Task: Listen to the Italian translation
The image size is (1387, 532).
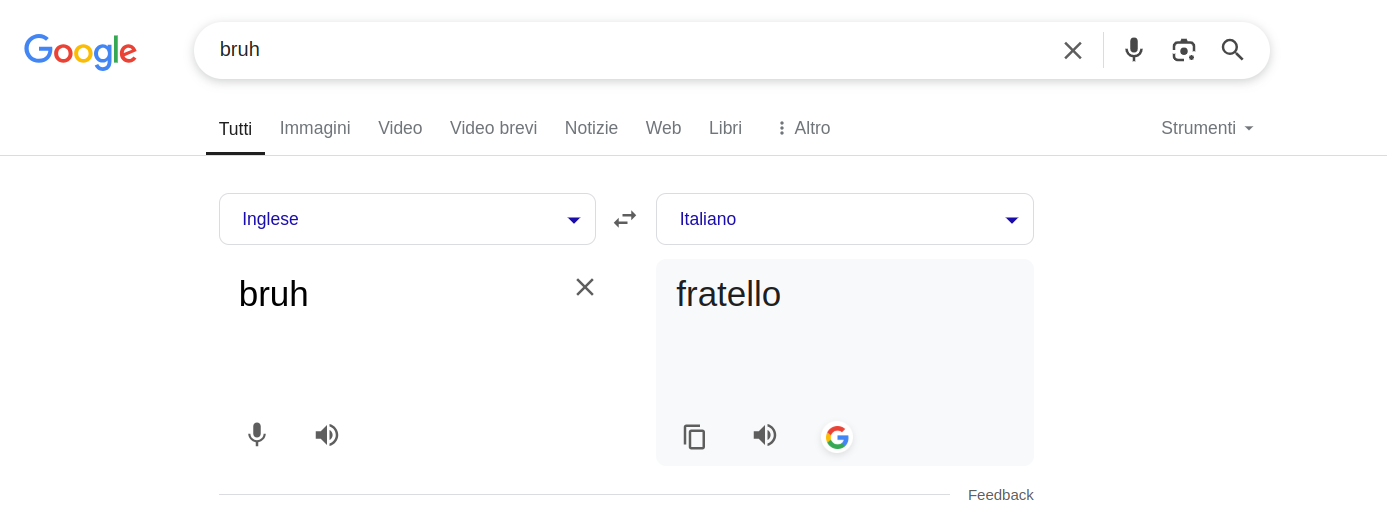Action: (765, 435)
